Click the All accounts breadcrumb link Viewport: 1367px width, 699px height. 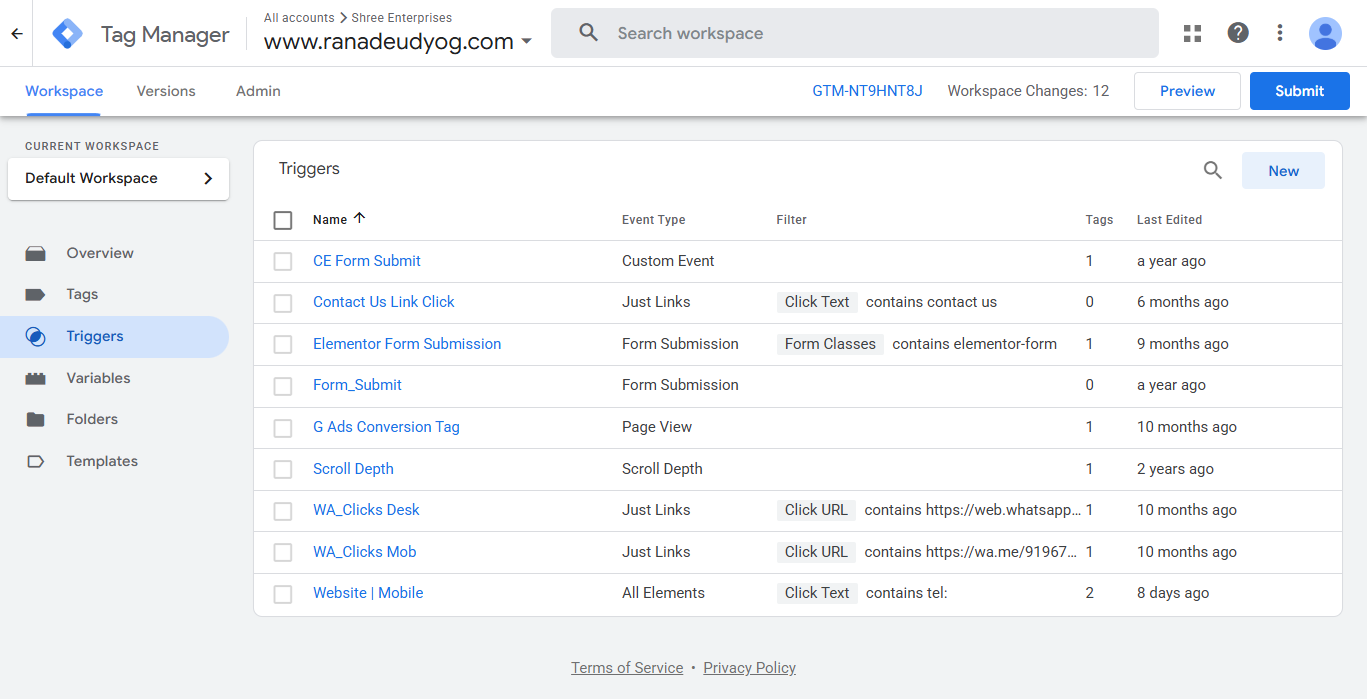(298, 18)
